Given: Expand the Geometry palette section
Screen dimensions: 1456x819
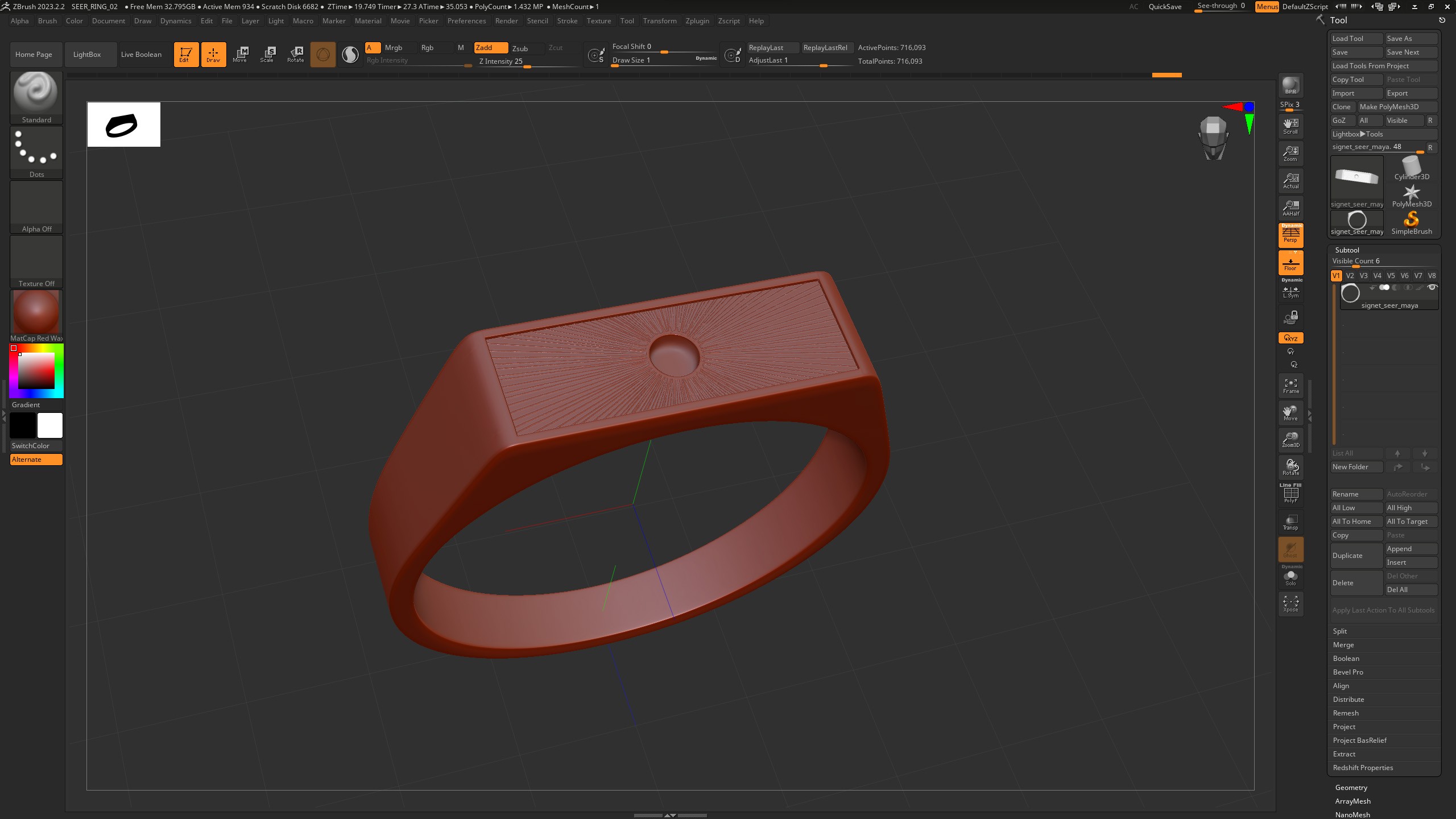Looking at the screenshot, I should [x=1351, y=788].
